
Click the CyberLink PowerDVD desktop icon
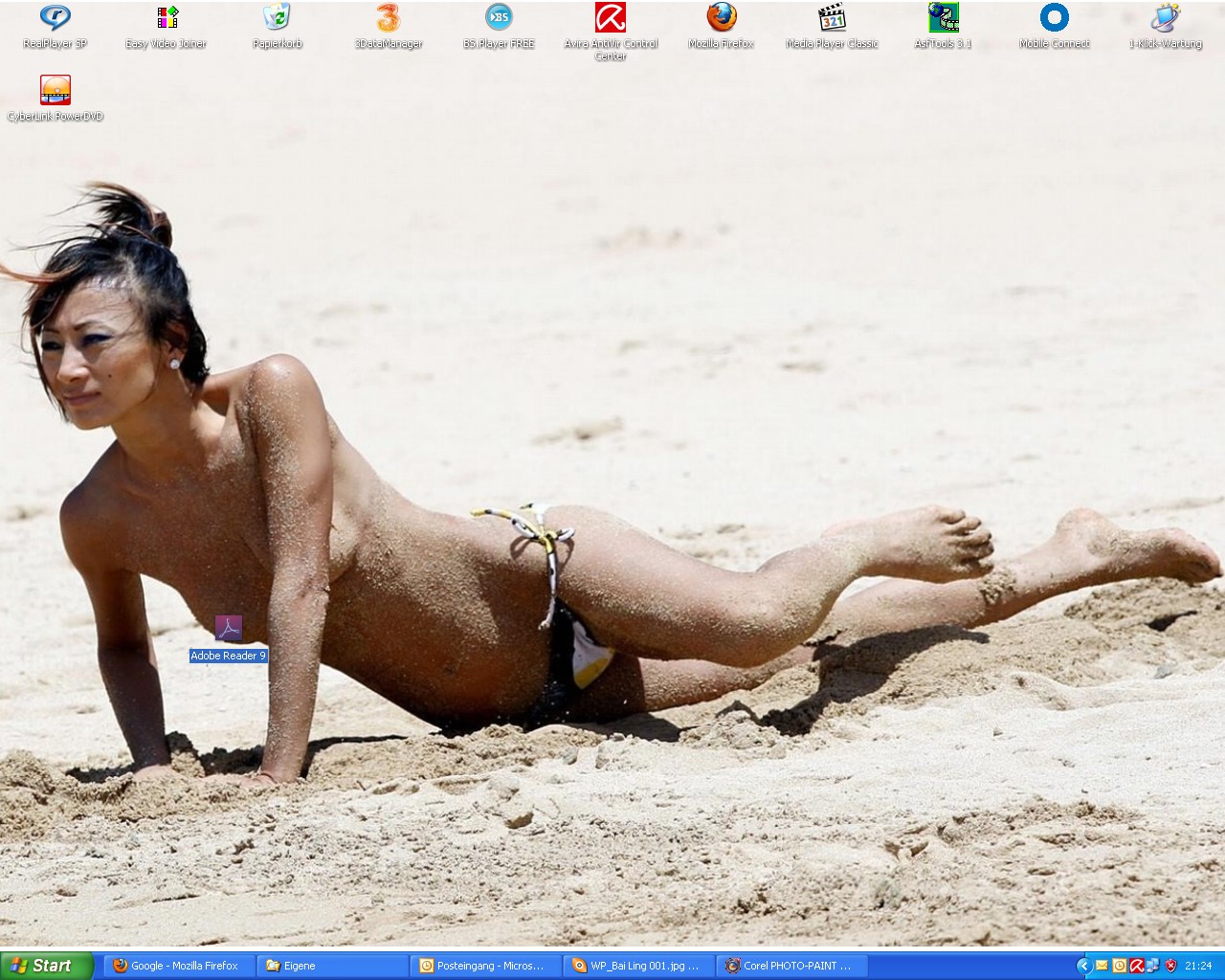(55, 91)
